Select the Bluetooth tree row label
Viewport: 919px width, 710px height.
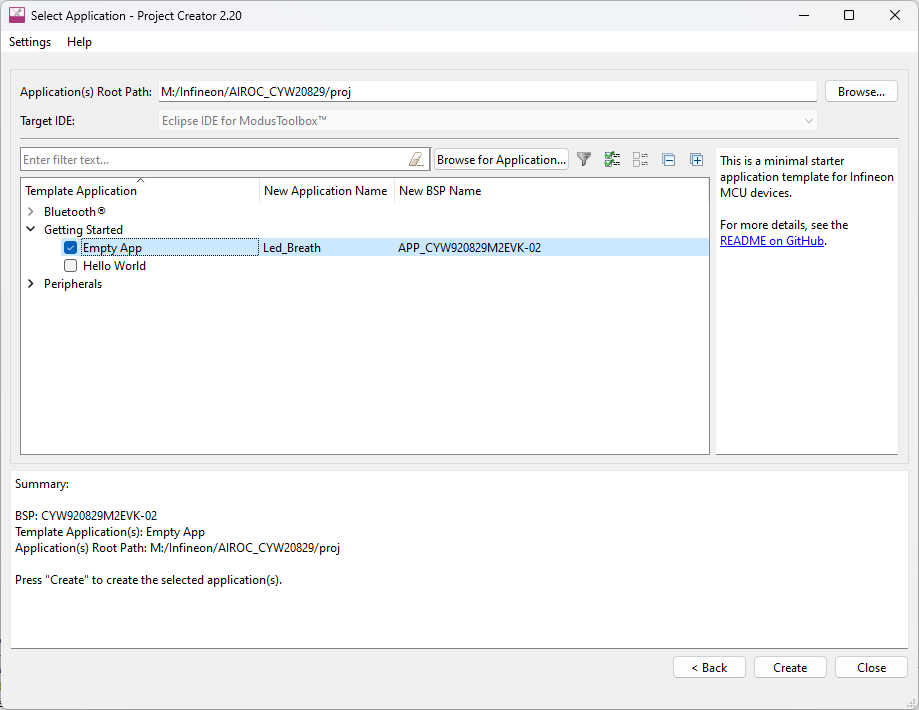tap(74, 212)
